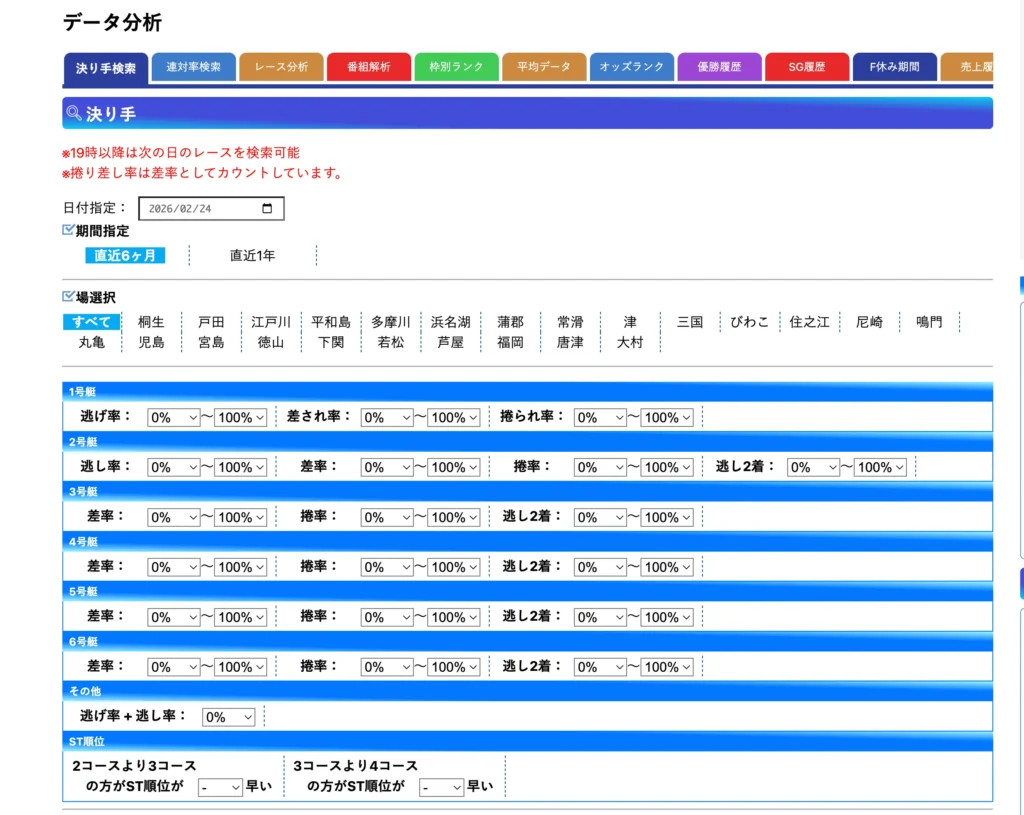Switch to the SG履歴 tab
Image resolution: width=1024 pixels, height=815 pixels.
pos(806,66)
